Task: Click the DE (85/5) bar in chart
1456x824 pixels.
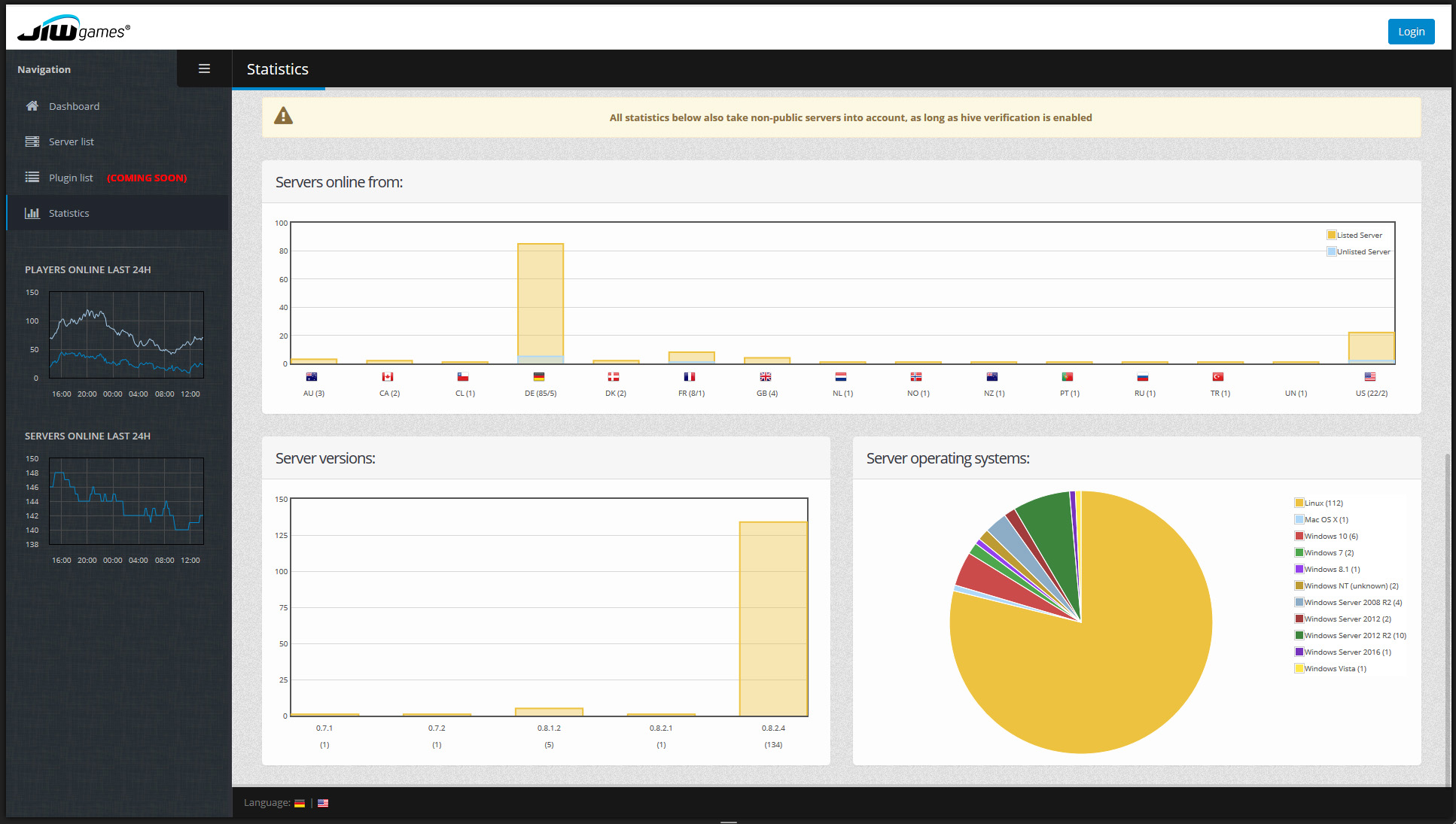Action: (541, 301)
